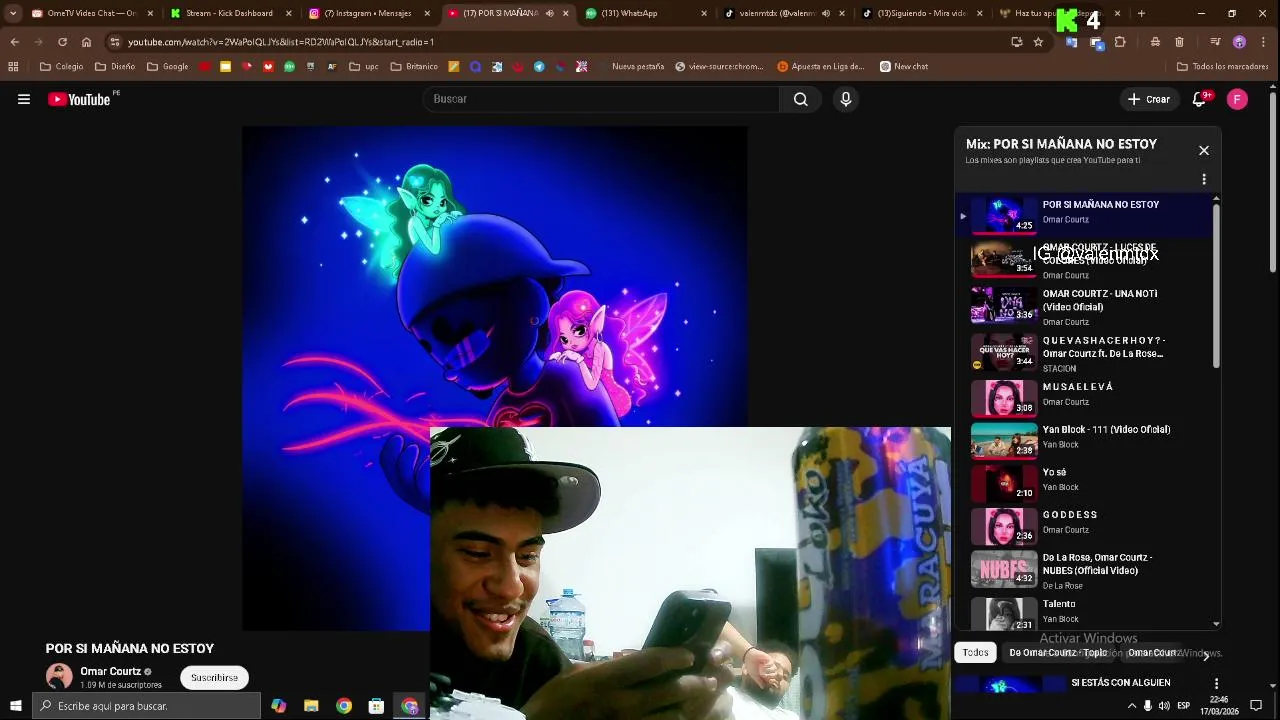Open Chrome apps grid in bookmarks bar
The width and height of the screenshot is (1280, 720).
[x=13, y=67]
